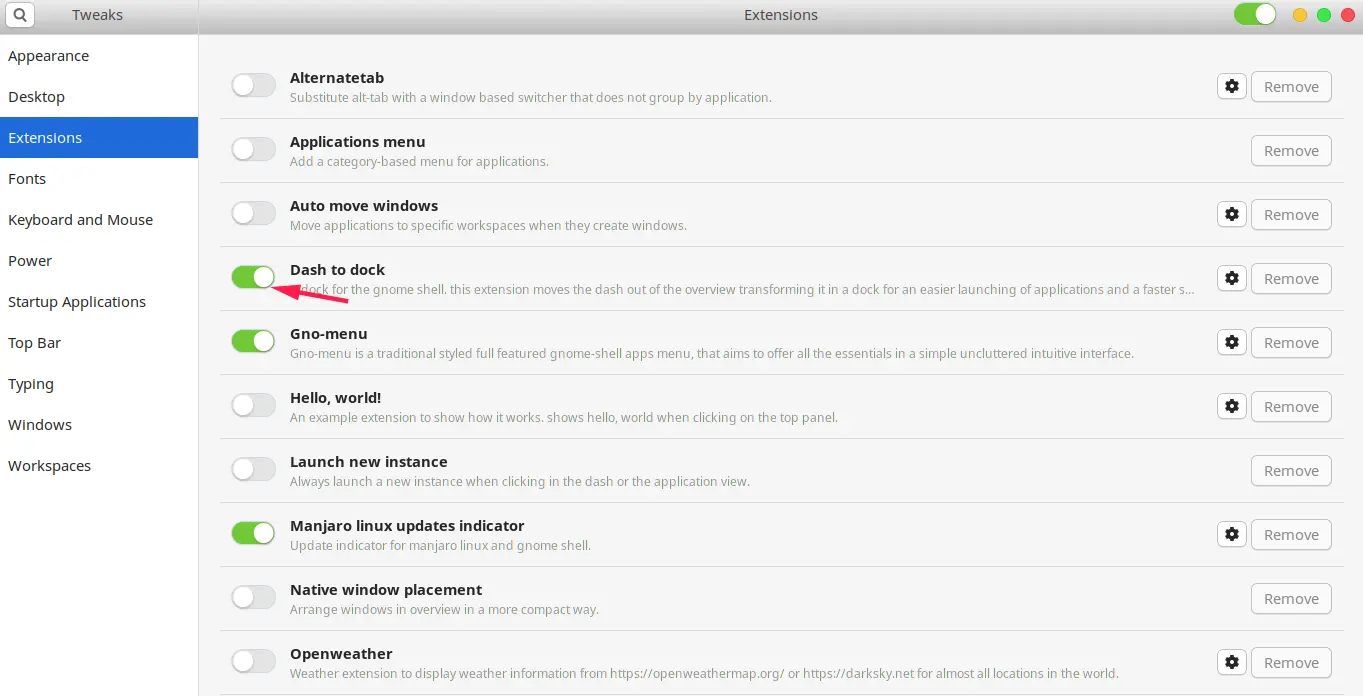Disable the Gno-menu extension switch
Viewport: 1363px width, 696px height.
(x=253, y=342)
